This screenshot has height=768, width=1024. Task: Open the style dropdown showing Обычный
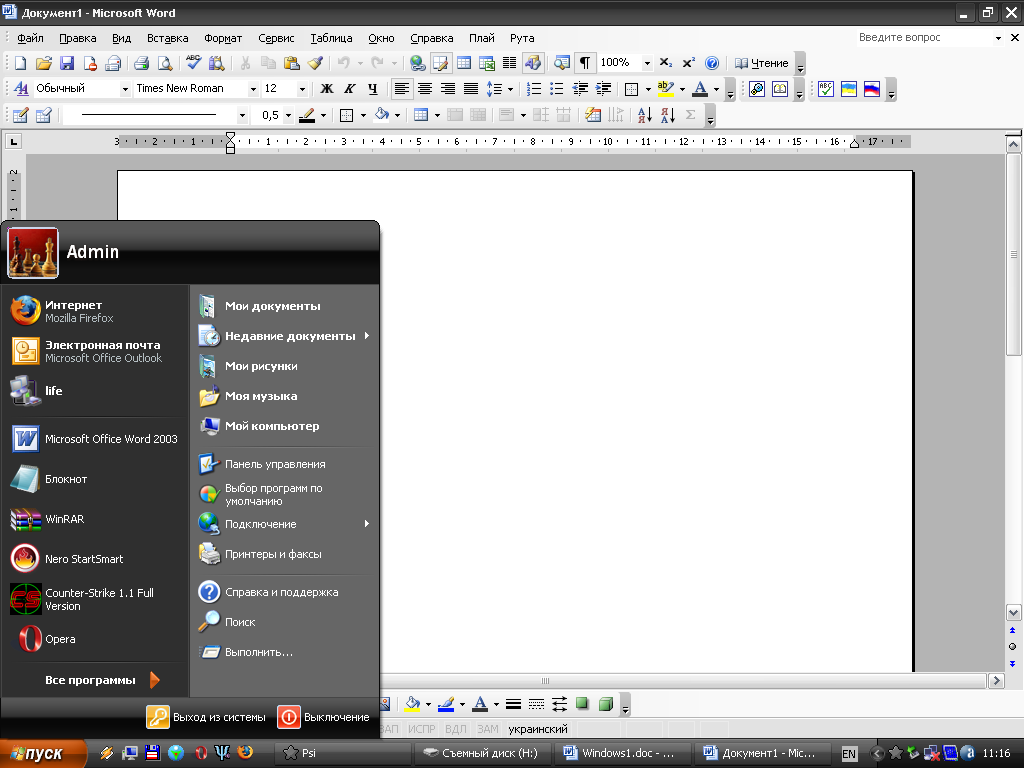[125, 89]
